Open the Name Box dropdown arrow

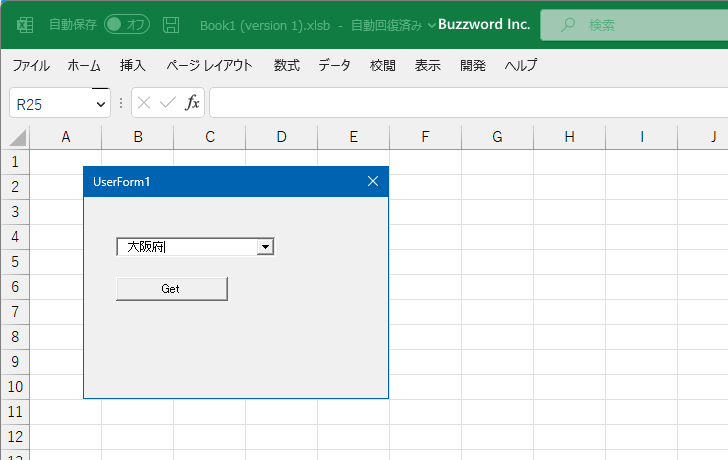[100, 104]
